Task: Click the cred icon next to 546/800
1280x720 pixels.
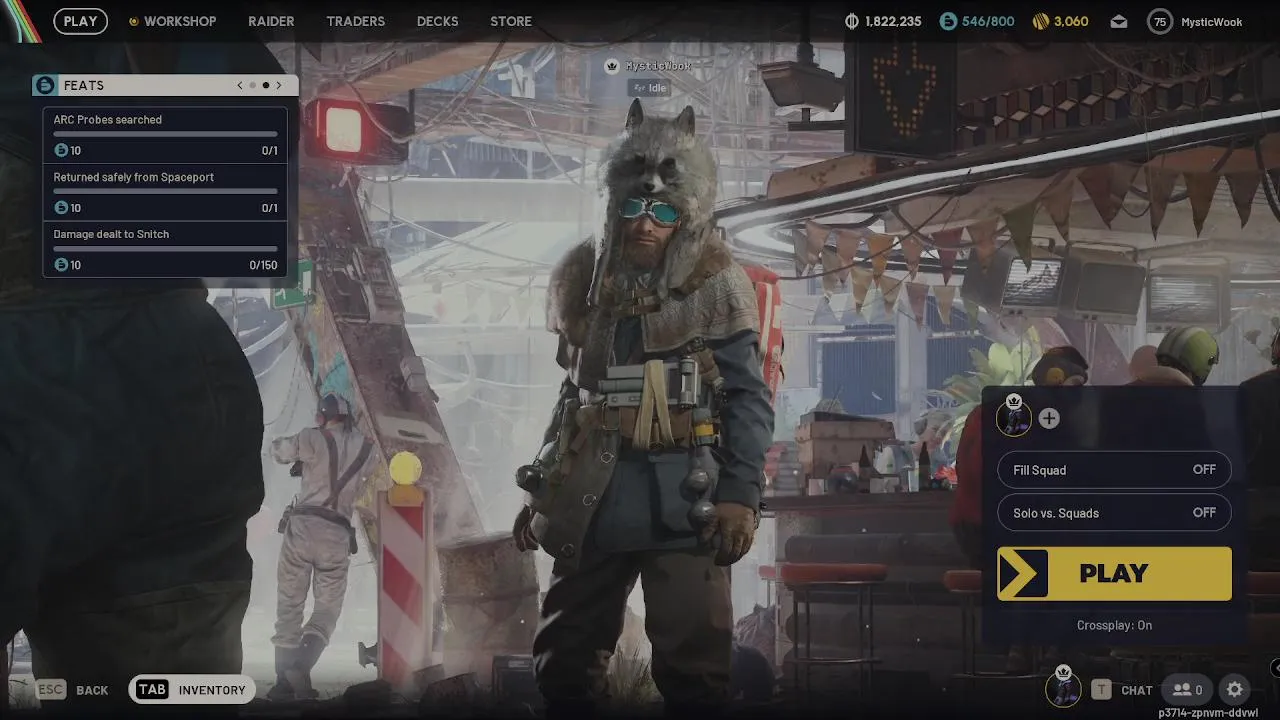Action: (x=948, y=21)
